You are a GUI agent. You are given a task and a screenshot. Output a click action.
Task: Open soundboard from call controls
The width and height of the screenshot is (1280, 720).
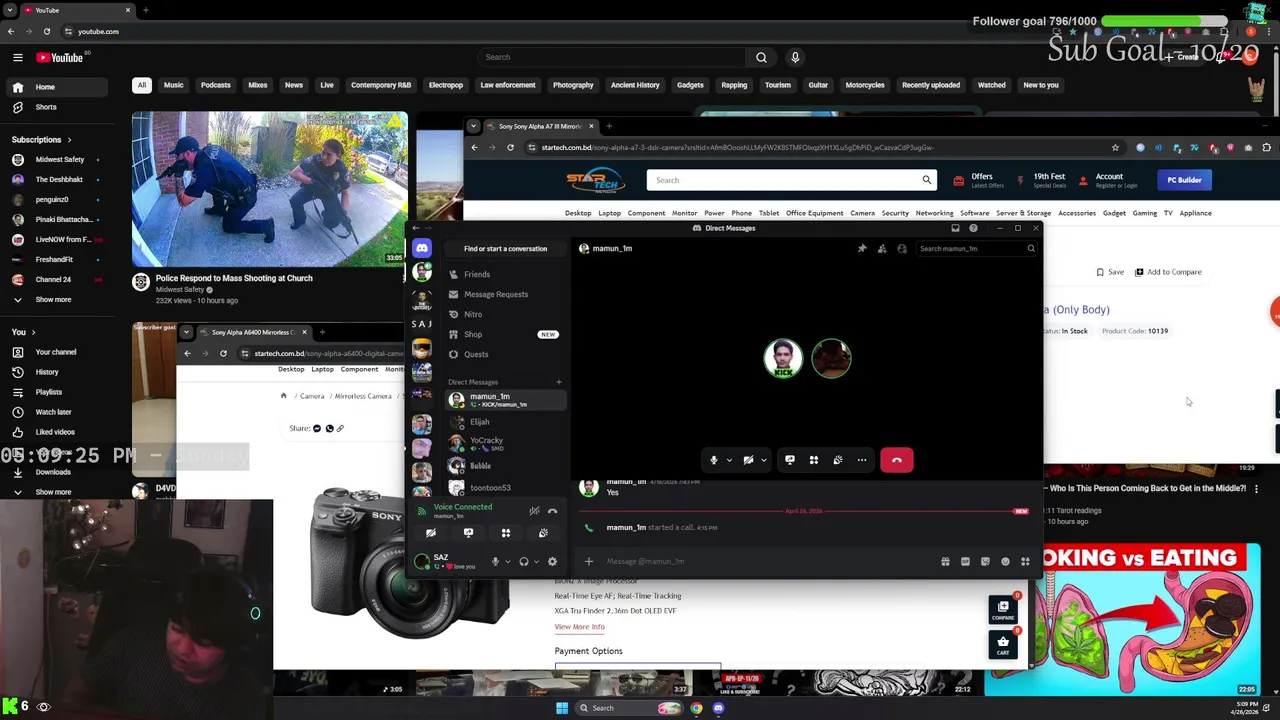(838, 460)
